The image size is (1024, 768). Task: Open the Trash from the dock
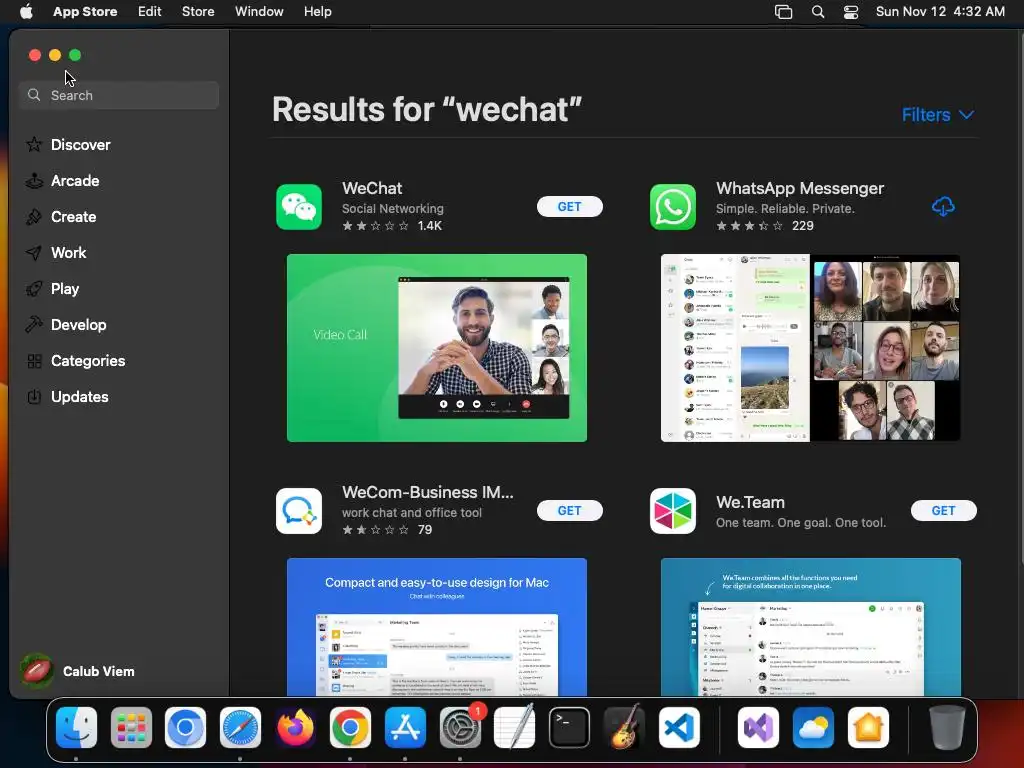[x=947, y=727]
